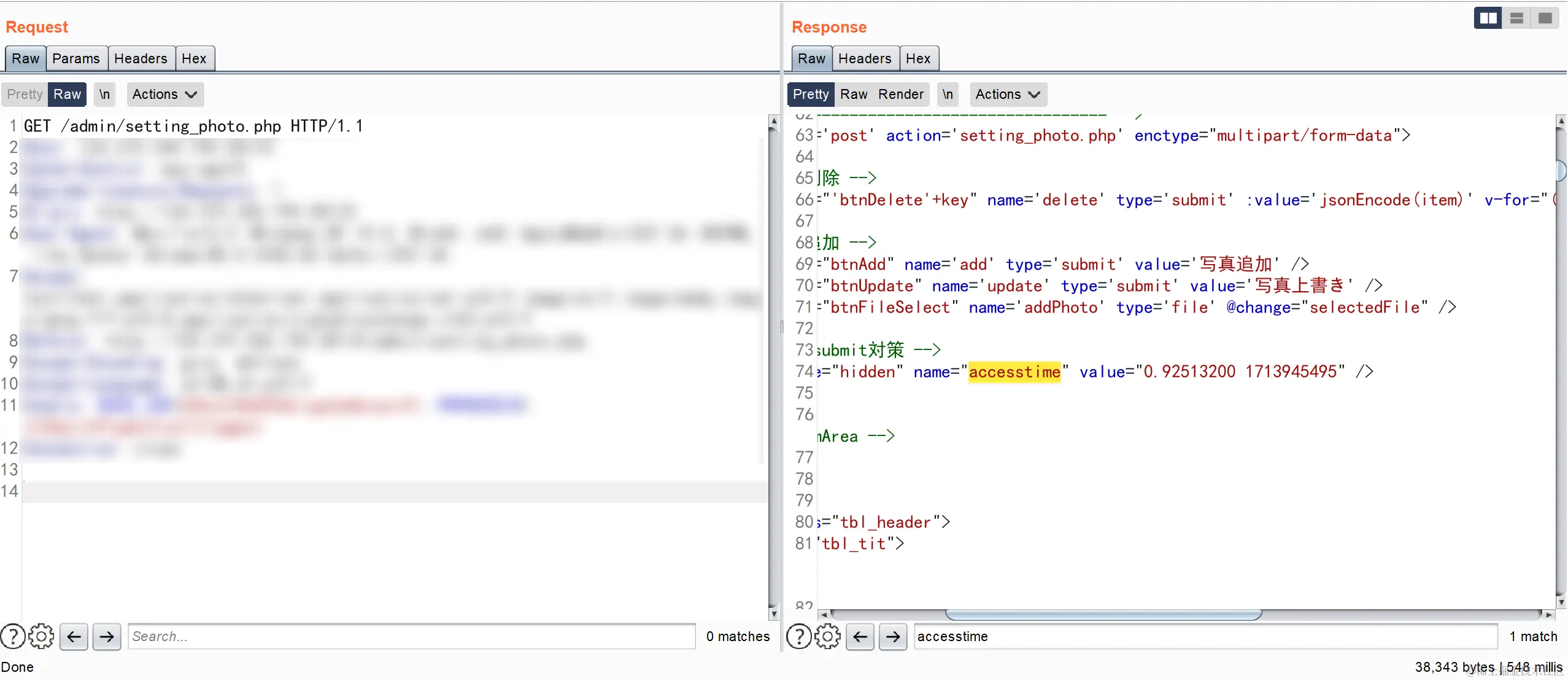Open request search settings gear

pos(41,636)
